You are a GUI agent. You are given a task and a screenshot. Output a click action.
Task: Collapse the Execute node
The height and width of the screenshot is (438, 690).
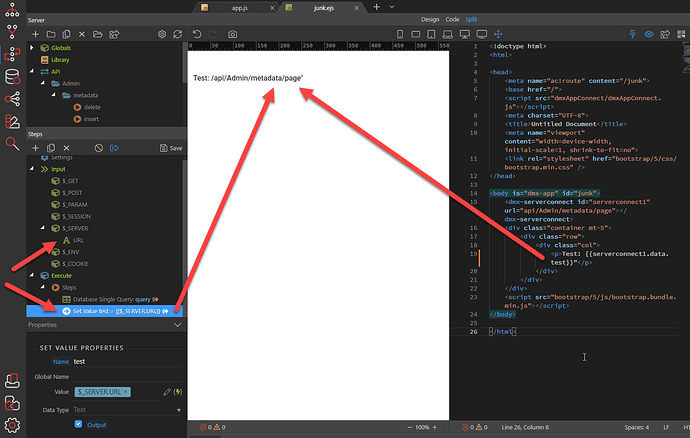point(32,275)
